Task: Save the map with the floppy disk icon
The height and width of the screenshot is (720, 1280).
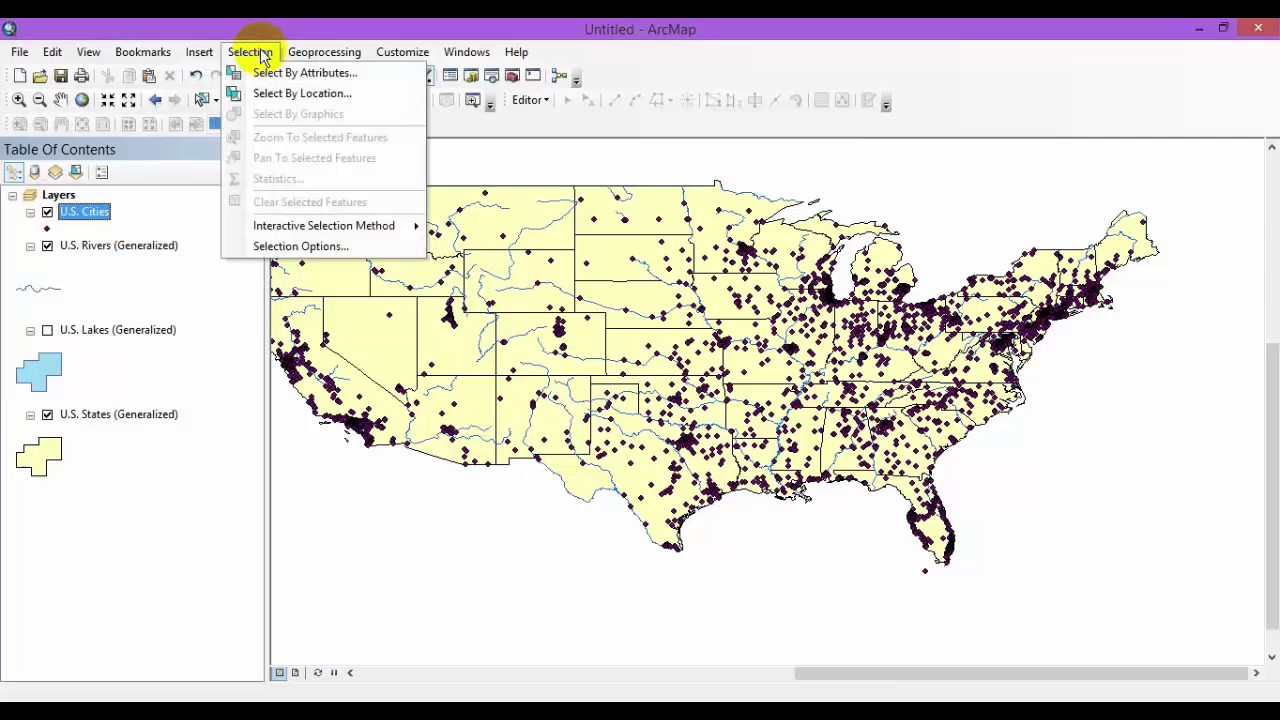Action: pyautogui.click(x=61, y=76)
